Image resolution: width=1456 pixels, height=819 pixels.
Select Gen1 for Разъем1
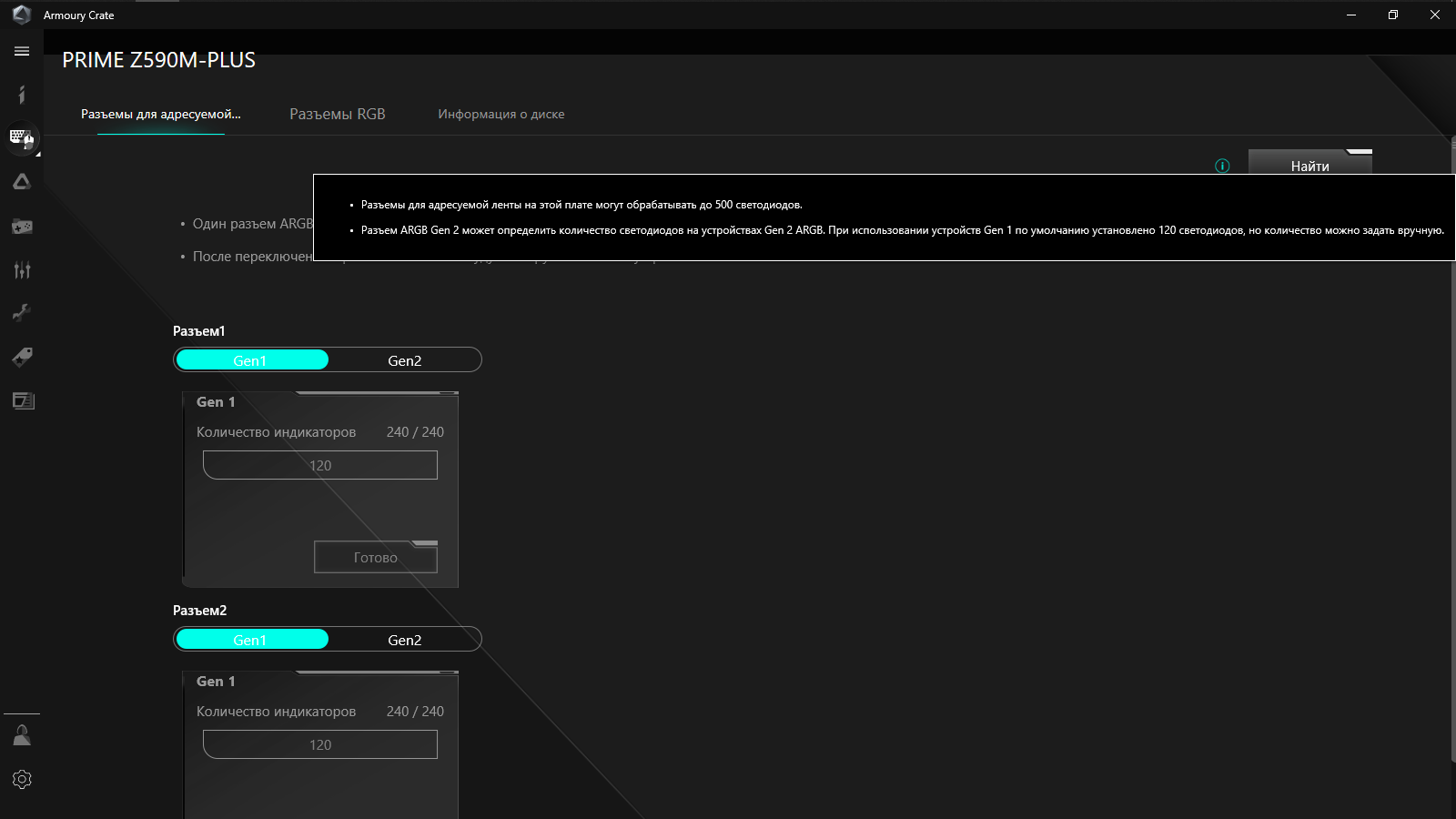point(252,360)
